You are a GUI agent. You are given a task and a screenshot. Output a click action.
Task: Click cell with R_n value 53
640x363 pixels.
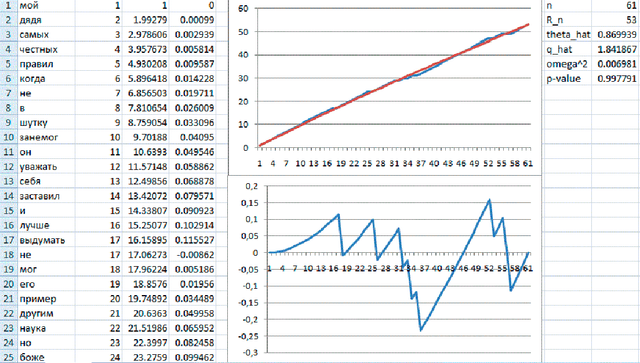point(616,20)
